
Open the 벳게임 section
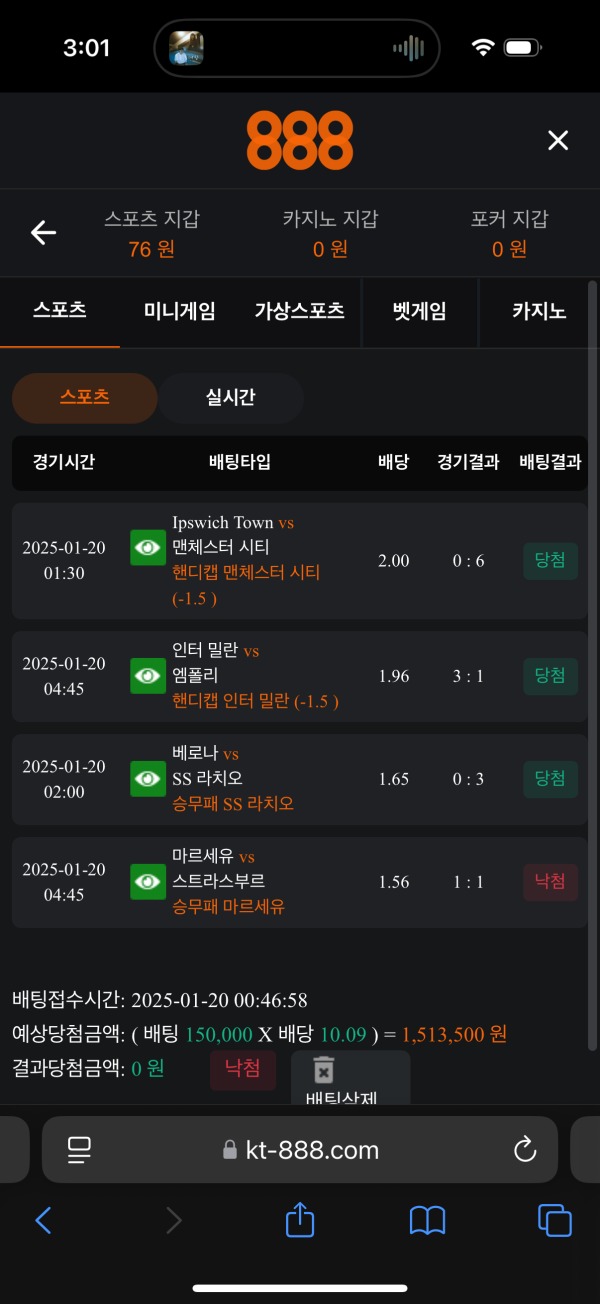[x=420, y=312]
